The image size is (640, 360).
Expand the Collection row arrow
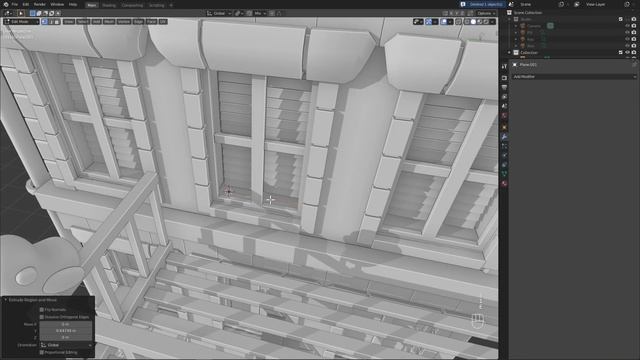coord(509,53)
